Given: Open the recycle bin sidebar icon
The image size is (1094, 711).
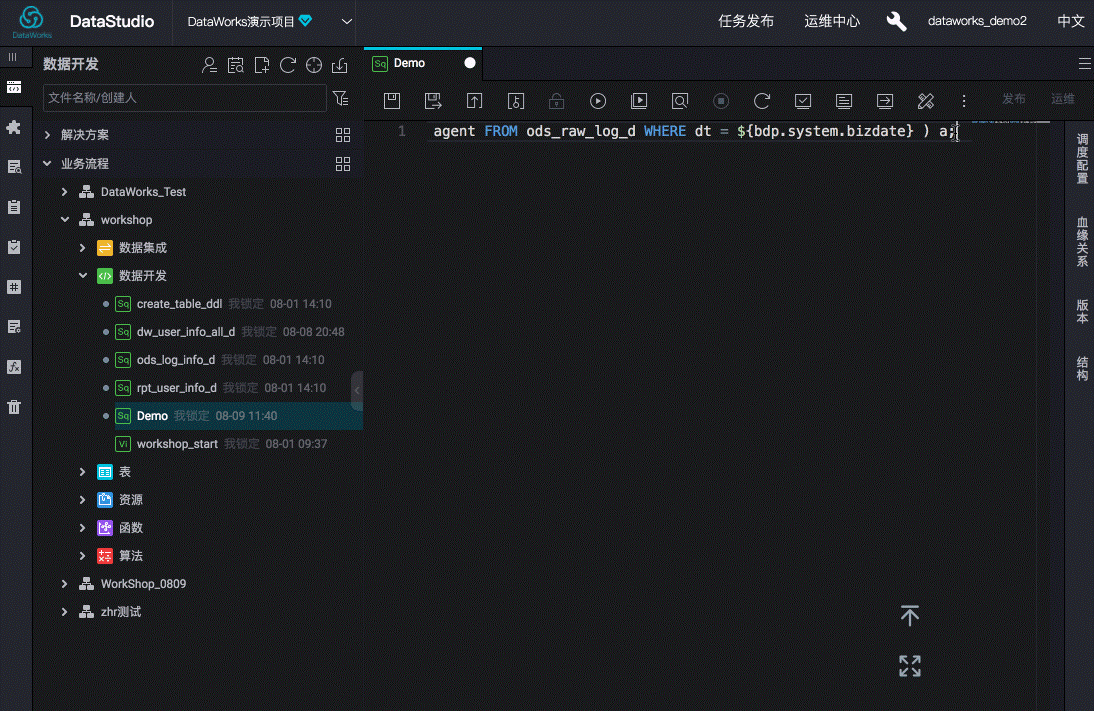Looking at the screenshot, I should 14,407.
